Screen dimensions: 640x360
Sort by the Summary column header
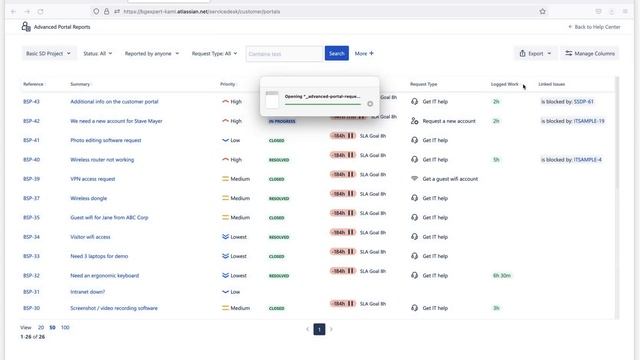tap(80, 84)
